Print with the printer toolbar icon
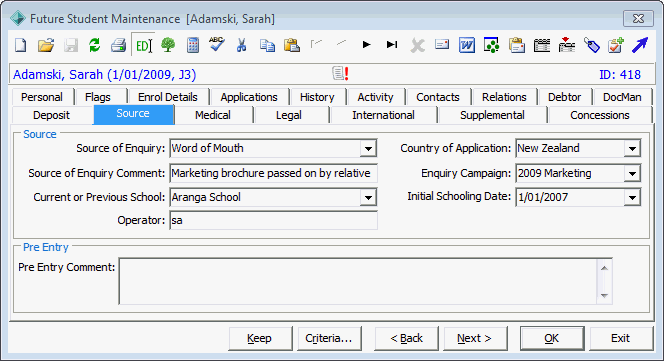Screen dimensions: 664x361 tap(119, 45)
